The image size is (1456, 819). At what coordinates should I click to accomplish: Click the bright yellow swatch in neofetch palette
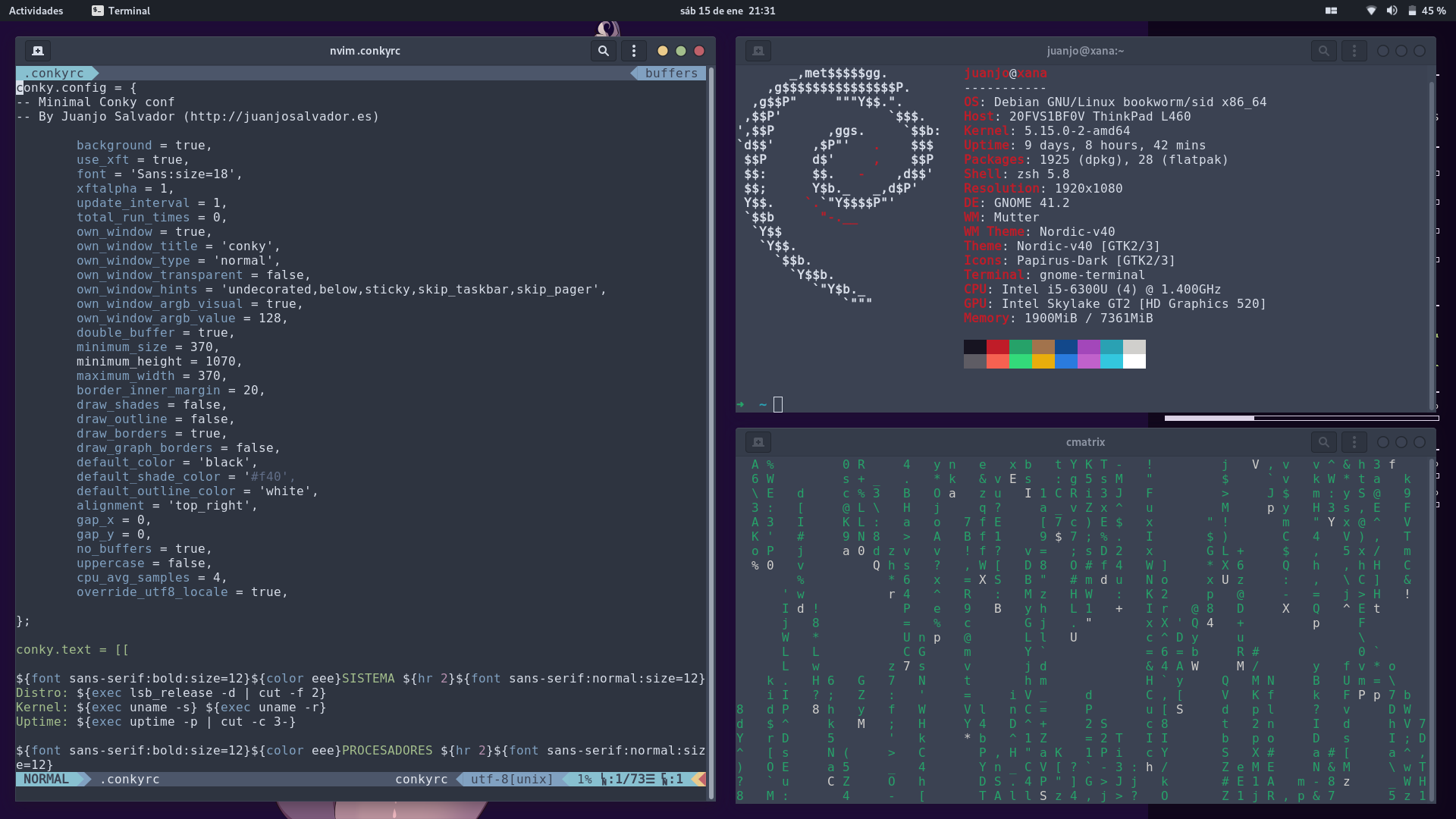click(1043, 361)
